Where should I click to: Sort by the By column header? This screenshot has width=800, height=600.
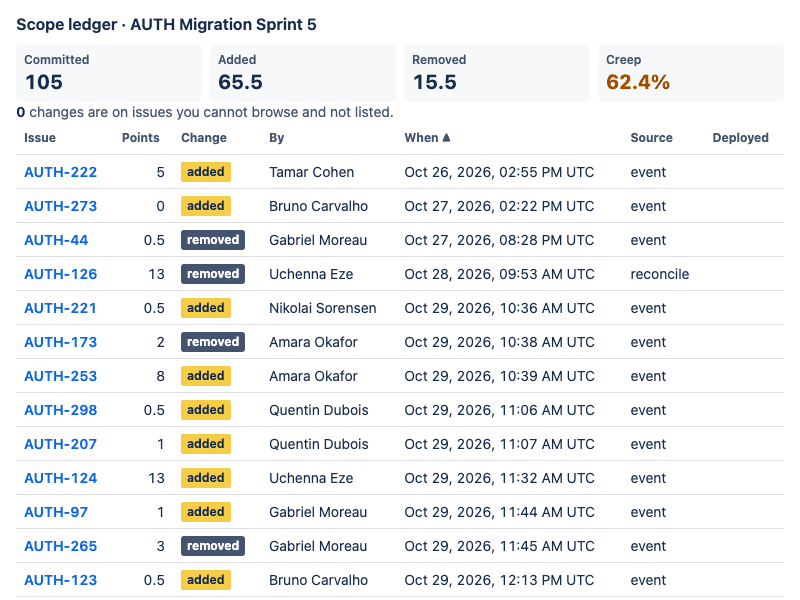(x=277, y=138)
